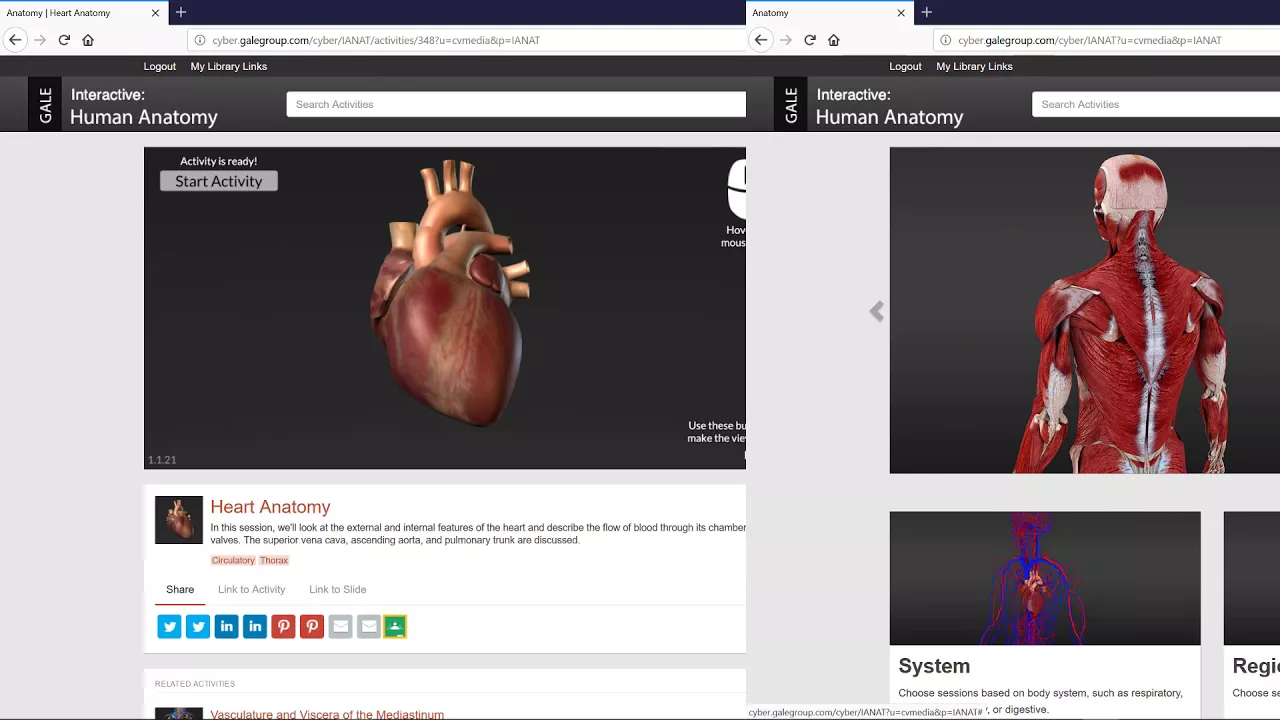Click forward arrow in Heart Anatomy window
The width and height of the screenshot is (1280, 720).
click(40, 40)
